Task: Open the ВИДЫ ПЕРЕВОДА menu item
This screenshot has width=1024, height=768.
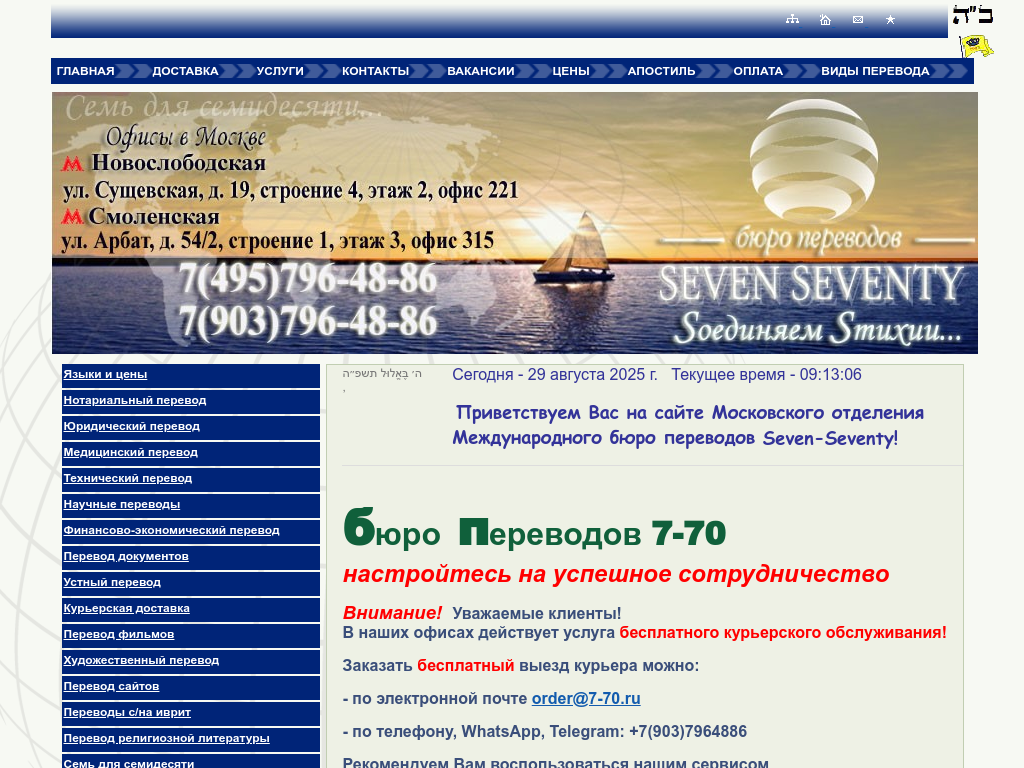Action: pyautogui.click(x=875, y=71)
